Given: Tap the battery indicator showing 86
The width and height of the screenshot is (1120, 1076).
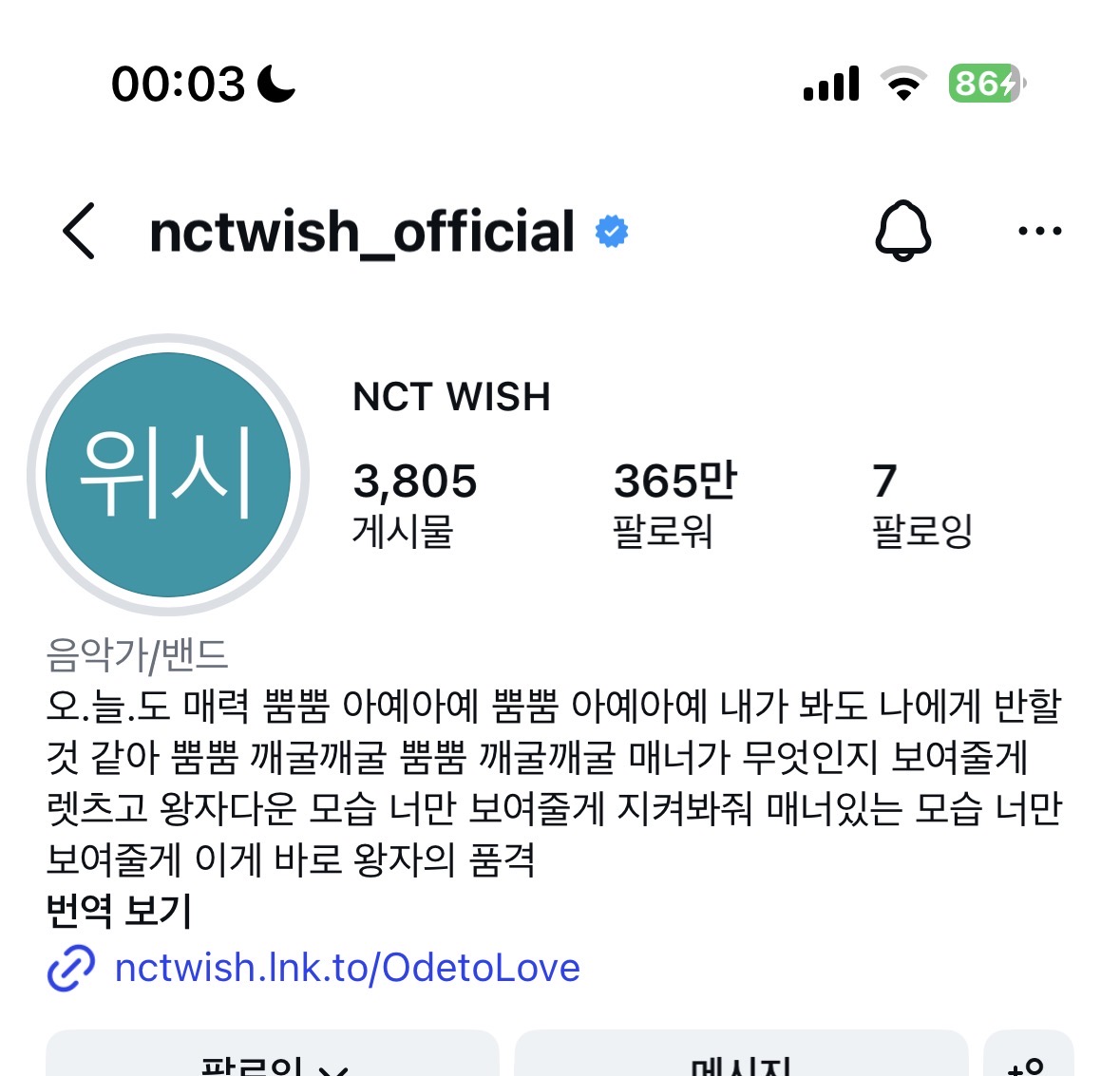Looking at the screenshot, I should (987, 84).
